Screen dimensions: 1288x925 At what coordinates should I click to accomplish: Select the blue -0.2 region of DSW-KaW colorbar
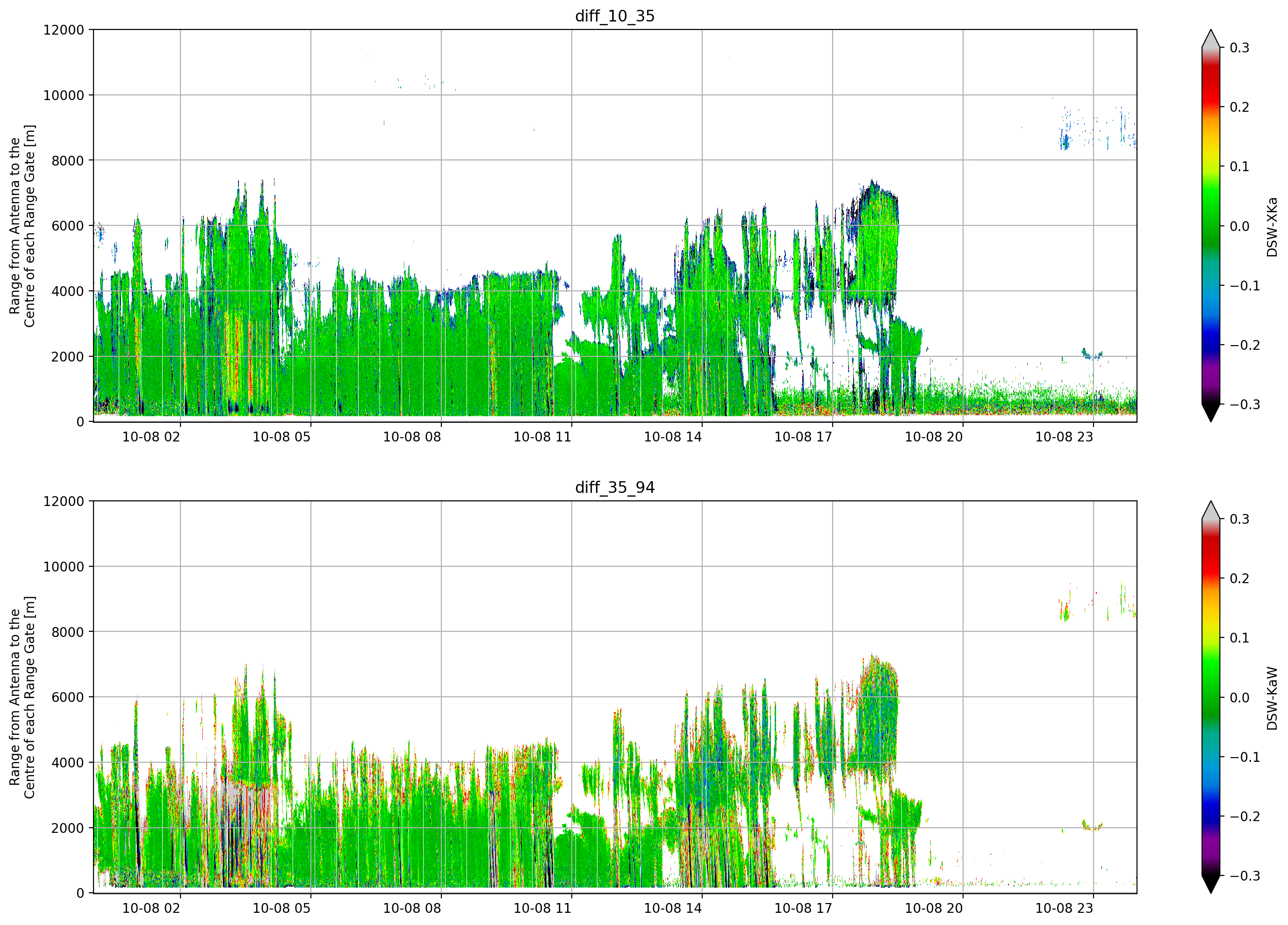pyautogui.click(x=1210, y=817)
